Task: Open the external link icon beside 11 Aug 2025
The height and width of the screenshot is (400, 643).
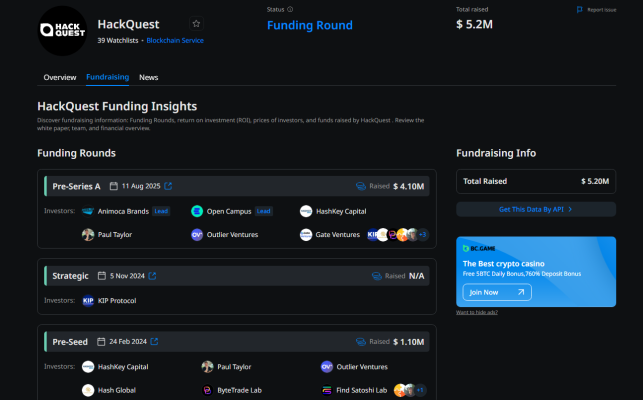Action: point(168,186)
